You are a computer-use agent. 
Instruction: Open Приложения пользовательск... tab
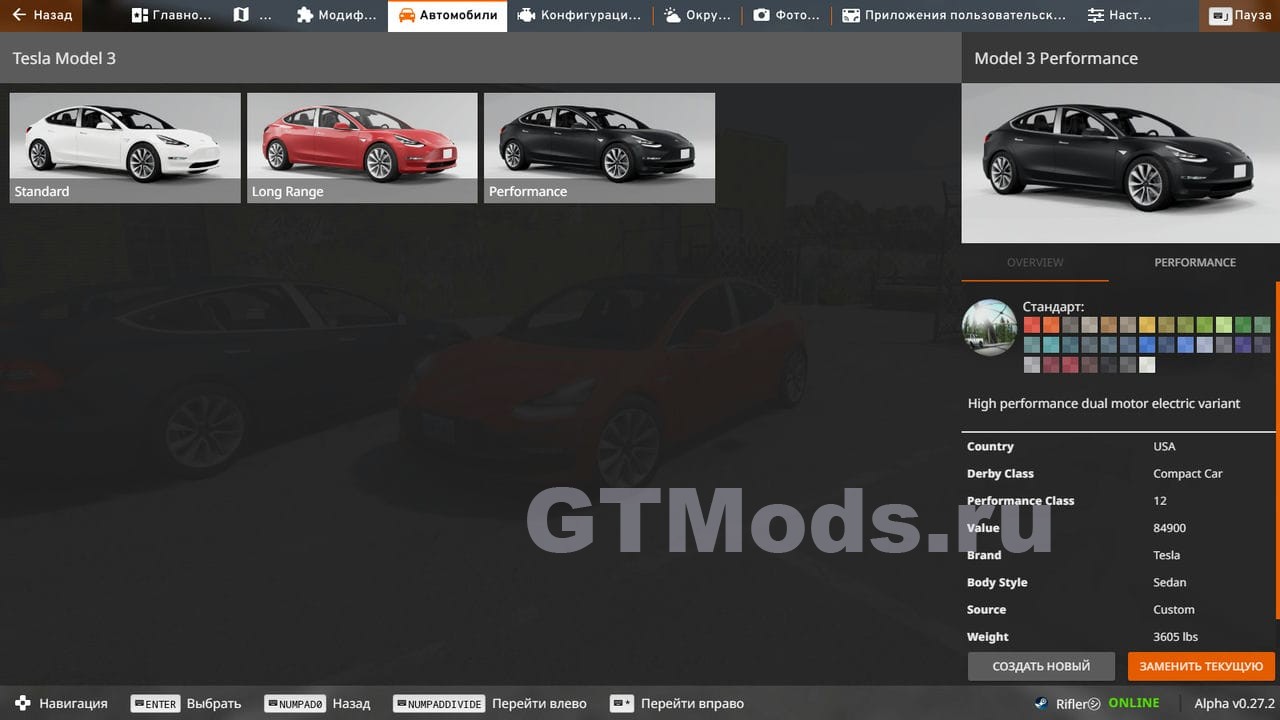[x=953, y=15]
